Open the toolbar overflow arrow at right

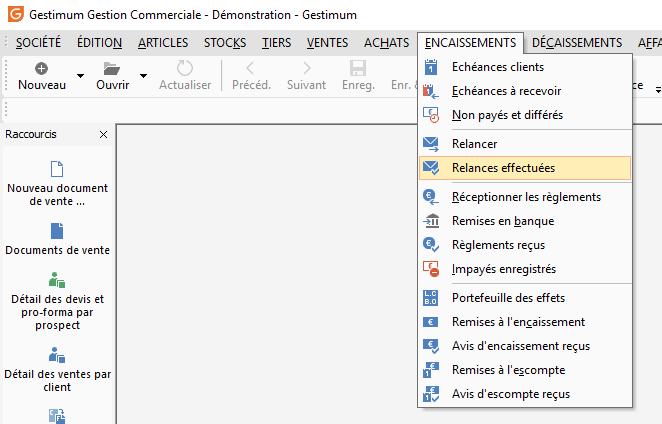coord(658,90)
